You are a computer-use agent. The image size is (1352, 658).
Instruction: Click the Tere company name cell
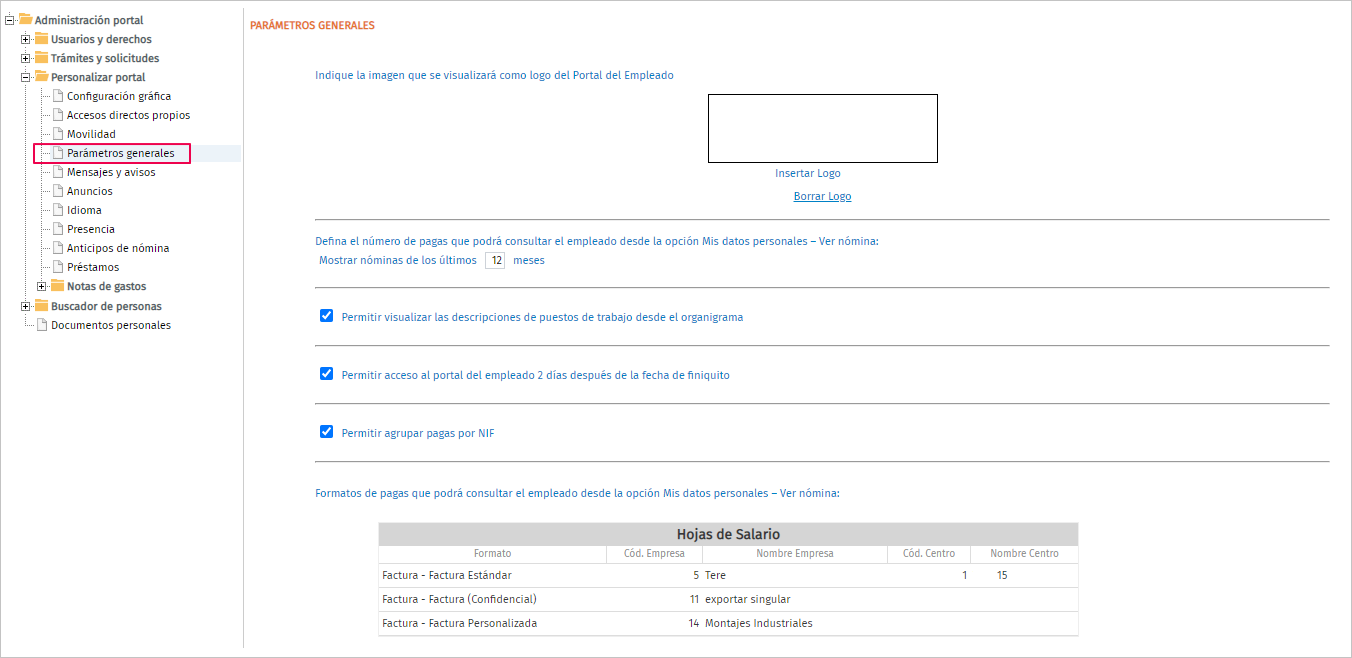coord(715,575)
